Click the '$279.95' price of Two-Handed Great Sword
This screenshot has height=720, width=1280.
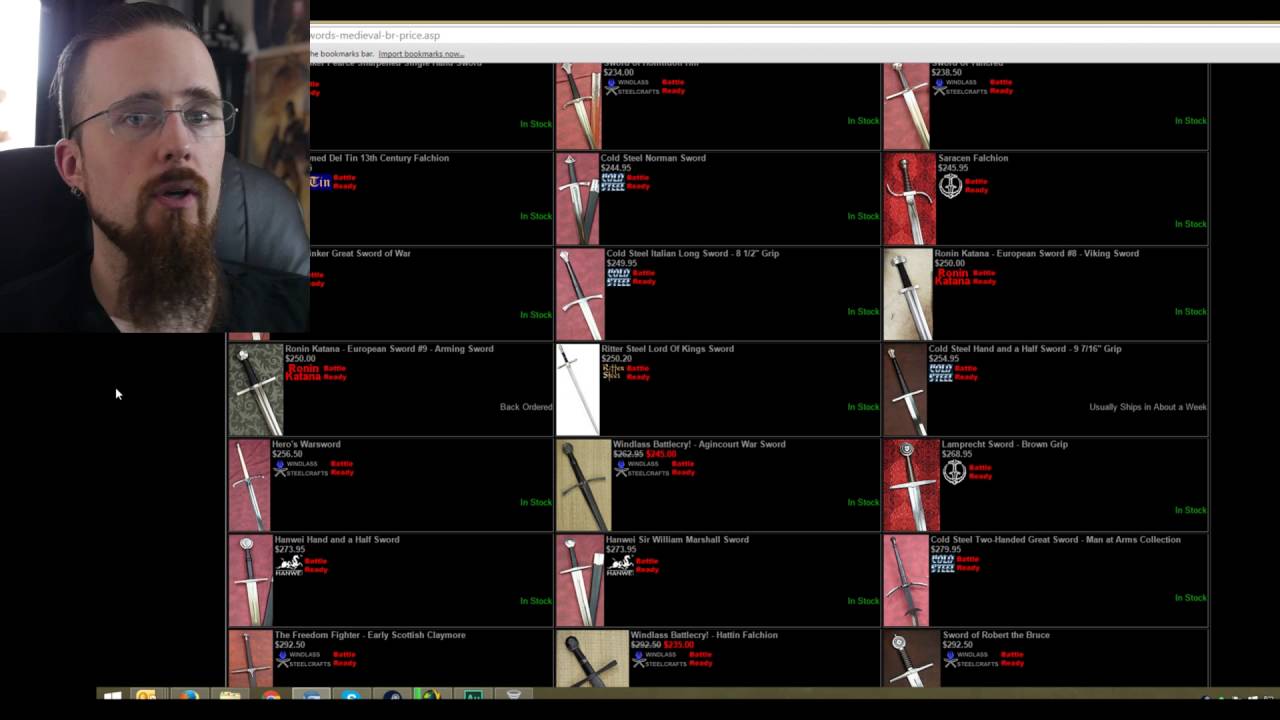946,550
